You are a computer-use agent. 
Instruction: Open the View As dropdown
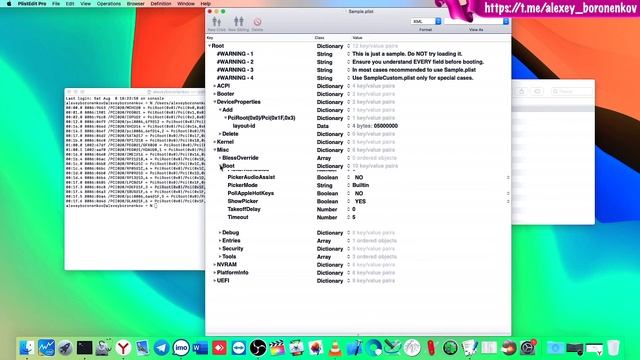(x=476, y=21)
